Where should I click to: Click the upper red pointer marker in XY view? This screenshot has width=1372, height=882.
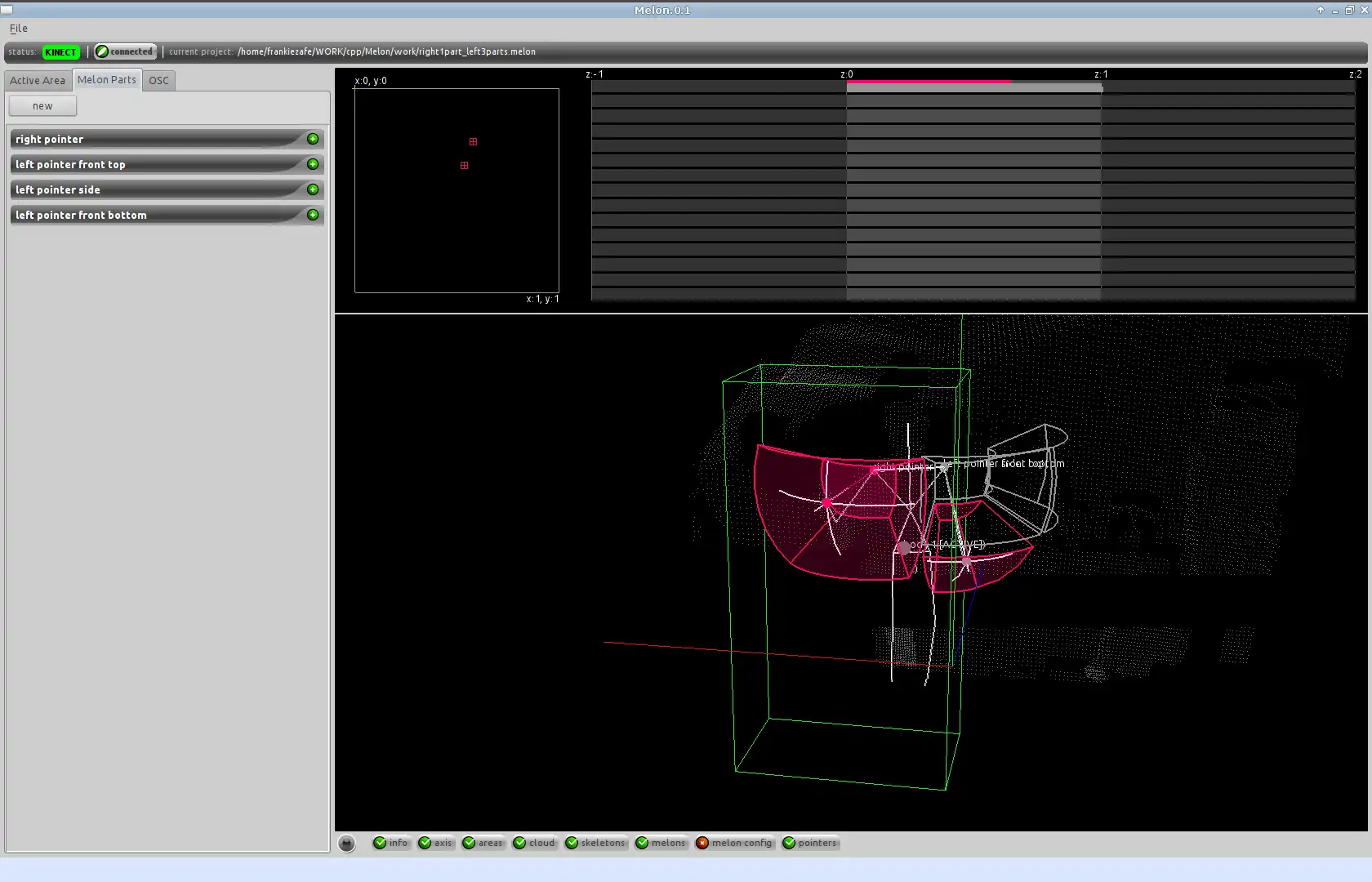coord(473,142)
